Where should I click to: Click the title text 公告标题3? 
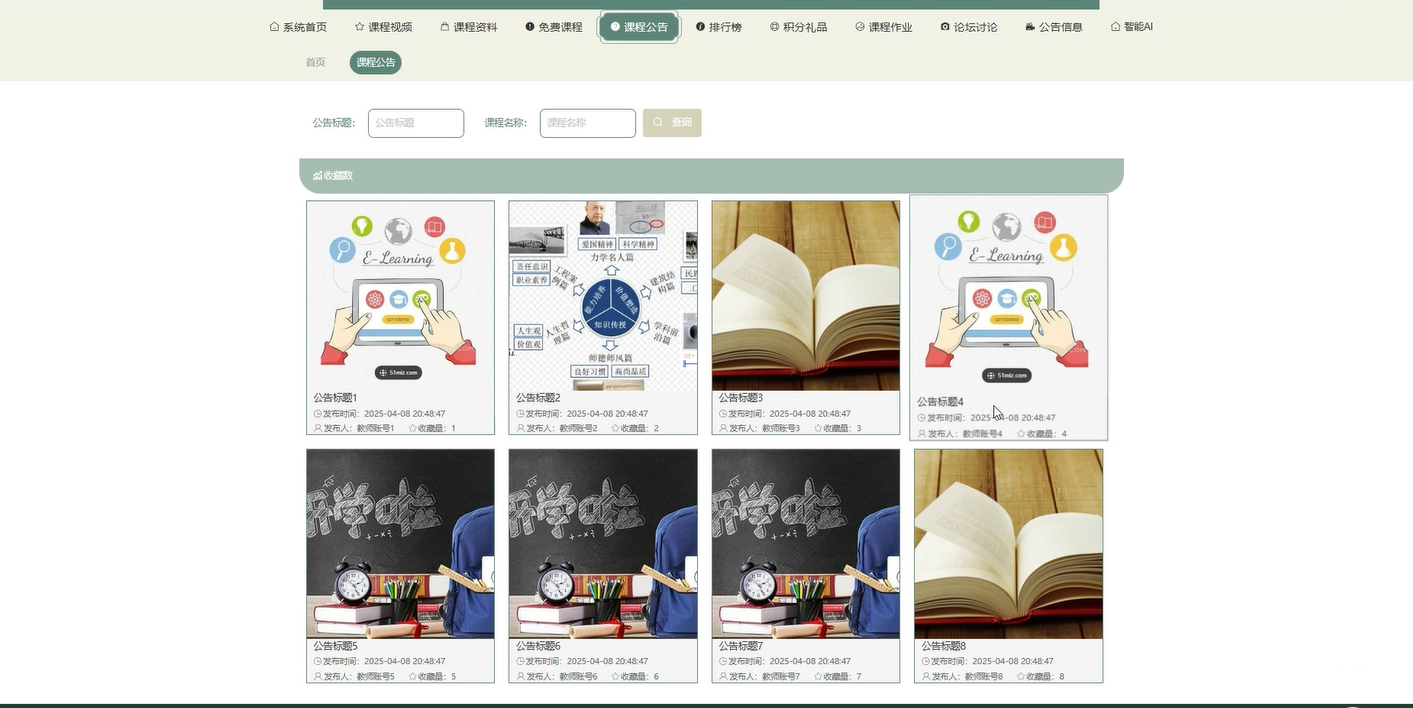741,398
